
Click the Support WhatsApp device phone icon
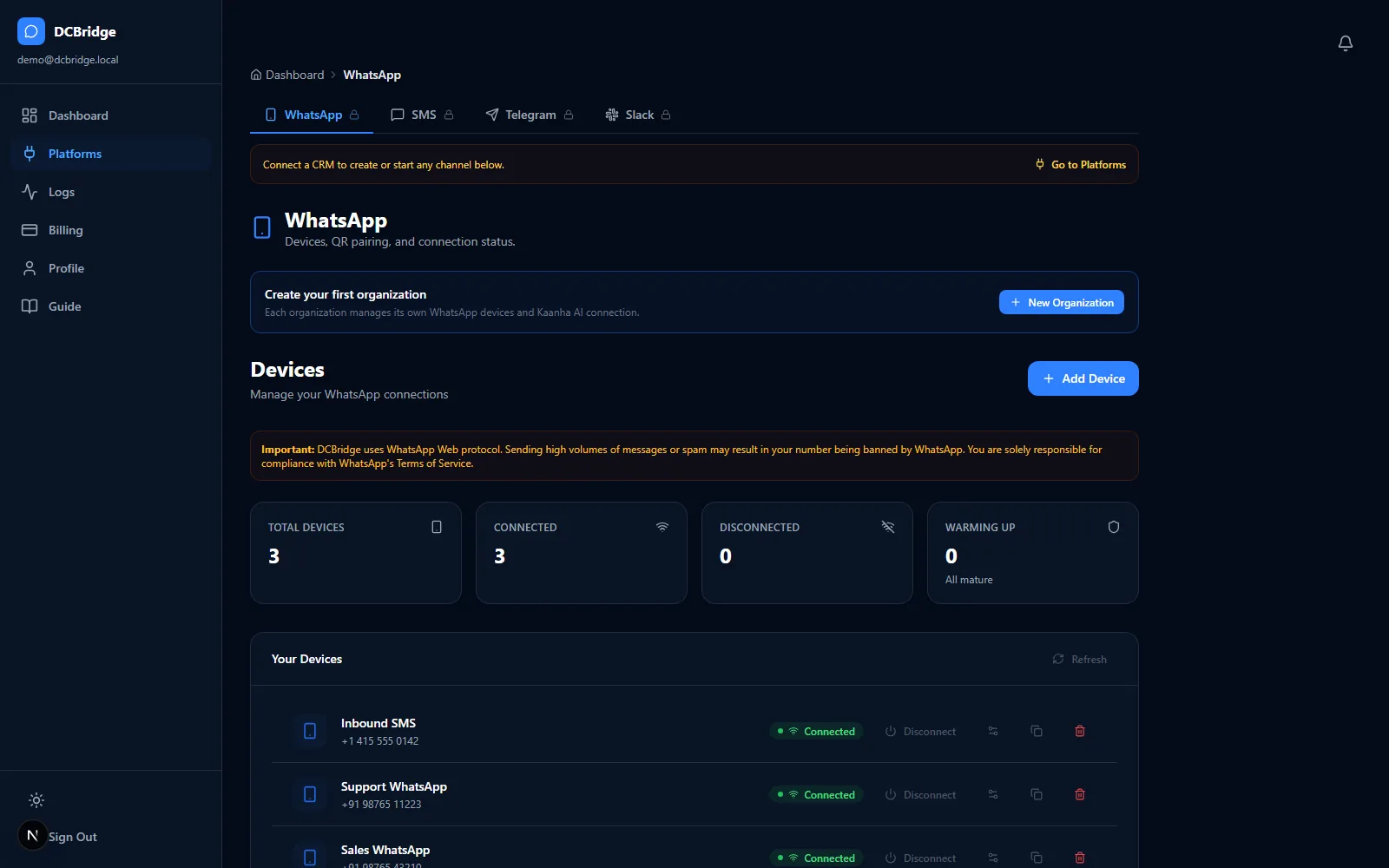point(310,794)
